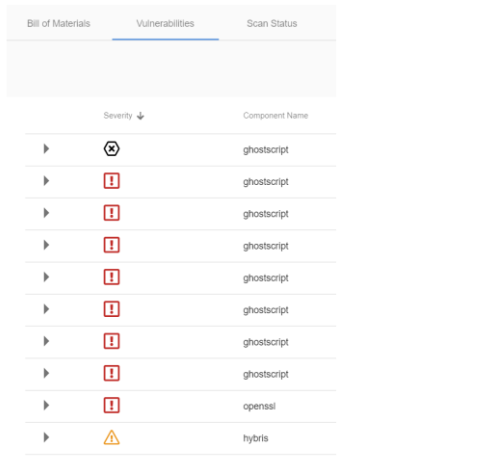Expand the last ghostscript row above openssl
Screen dimensions: 493x456
(46, 373)
